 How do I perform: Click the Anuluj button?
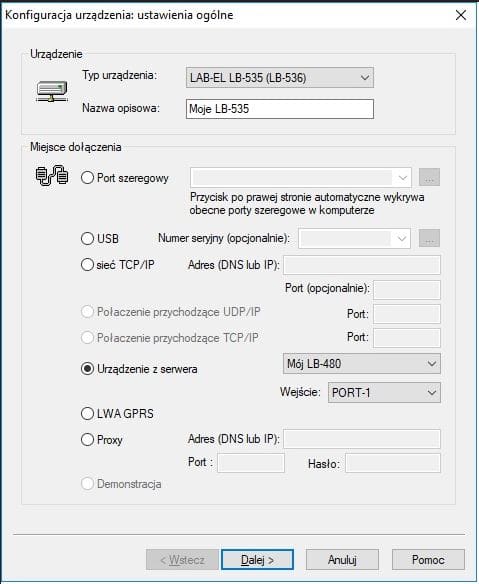click(x=342, y=559)
